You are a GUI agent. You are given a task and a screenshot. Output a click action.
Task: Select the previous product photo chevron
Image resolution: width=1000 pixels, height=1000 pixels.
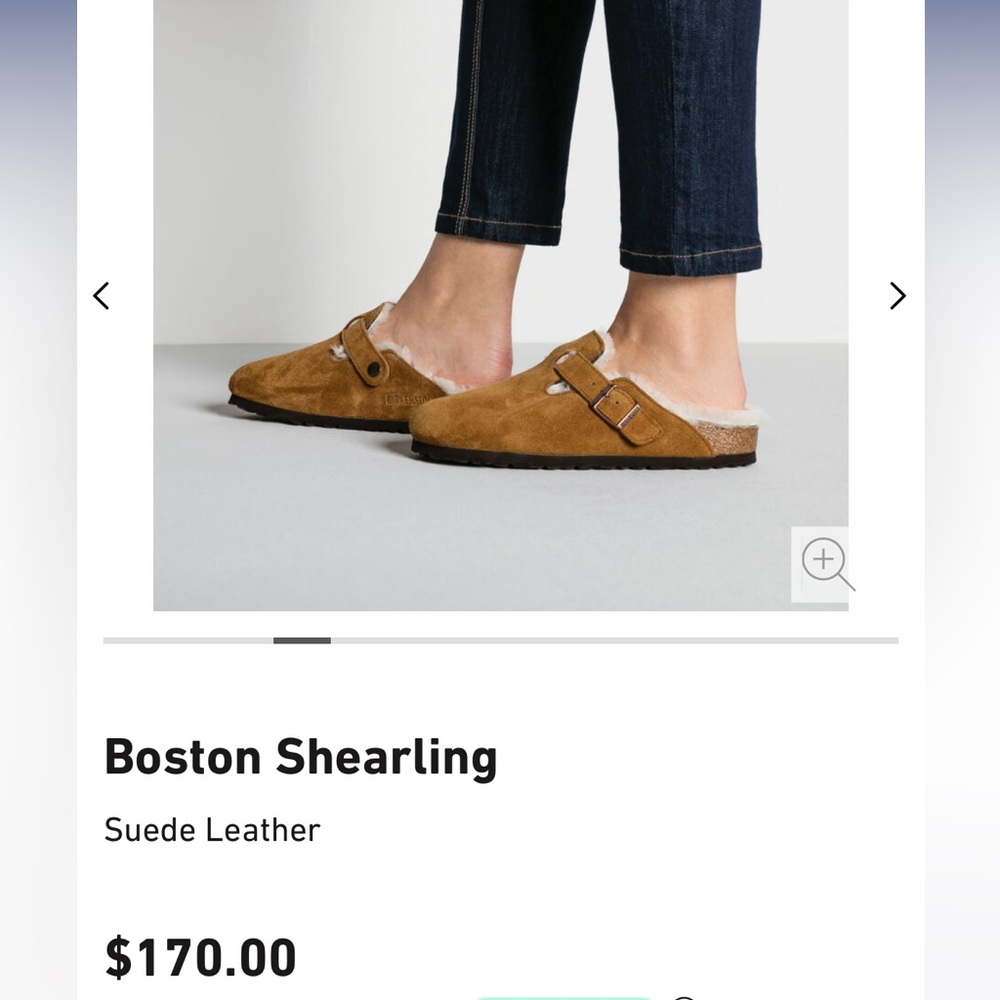click(x=101, y=296)
